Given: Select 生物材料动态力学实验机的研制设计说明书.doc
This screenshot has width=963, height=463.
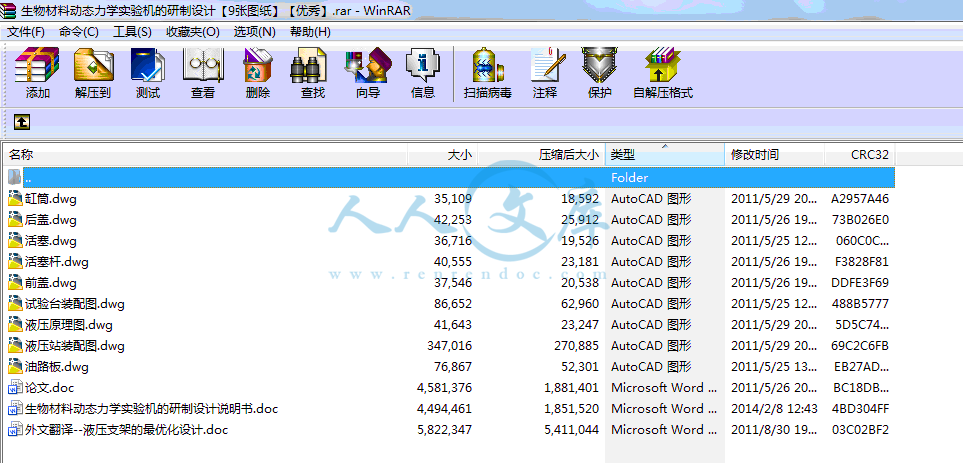Looking at the screenshot, I should 152,408.
